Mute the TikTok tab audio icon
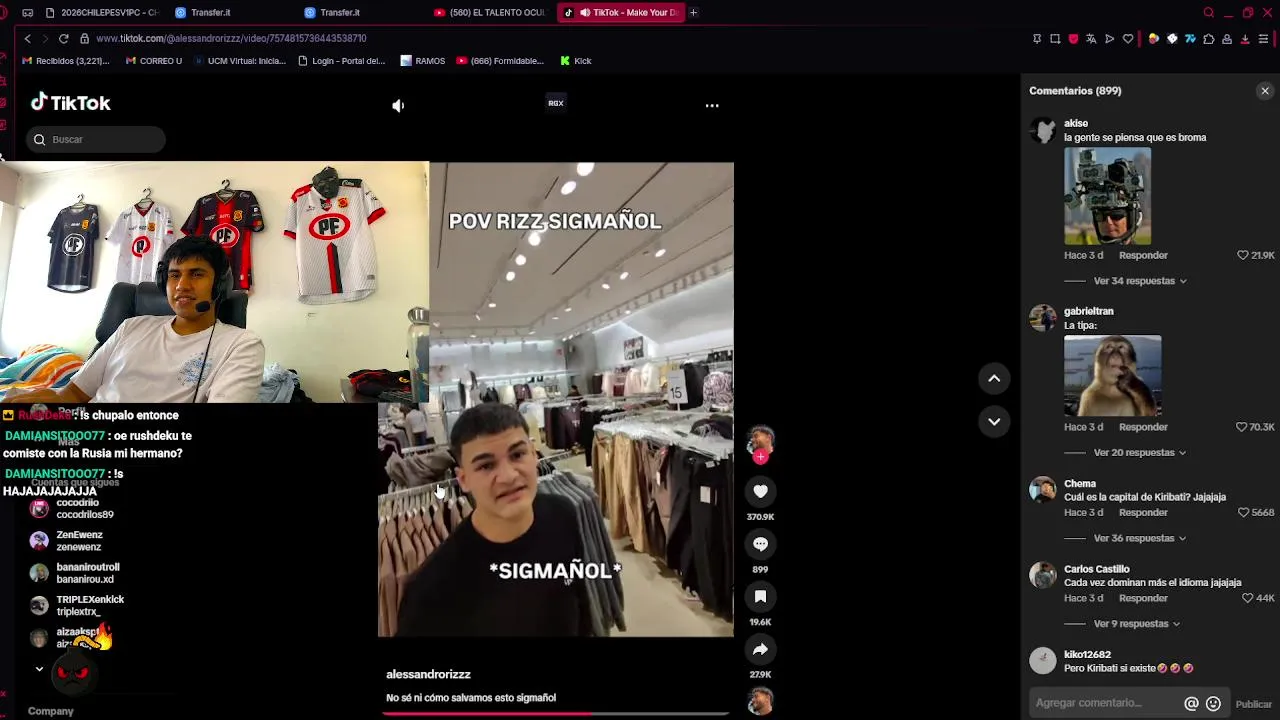Viewport: 1280px width, 720px height. coord(585,13)
